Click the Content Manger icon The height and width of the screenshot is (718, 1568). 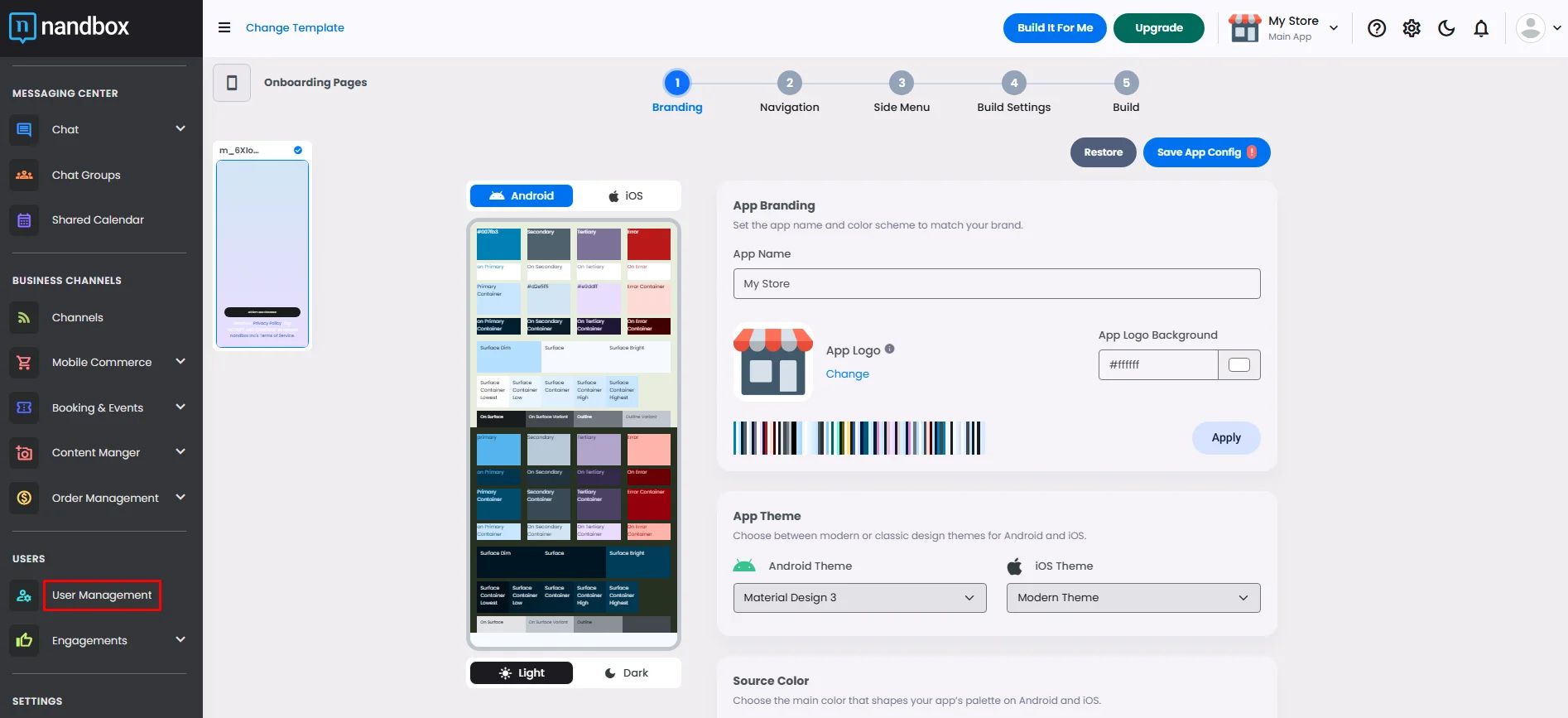[24, 453]
